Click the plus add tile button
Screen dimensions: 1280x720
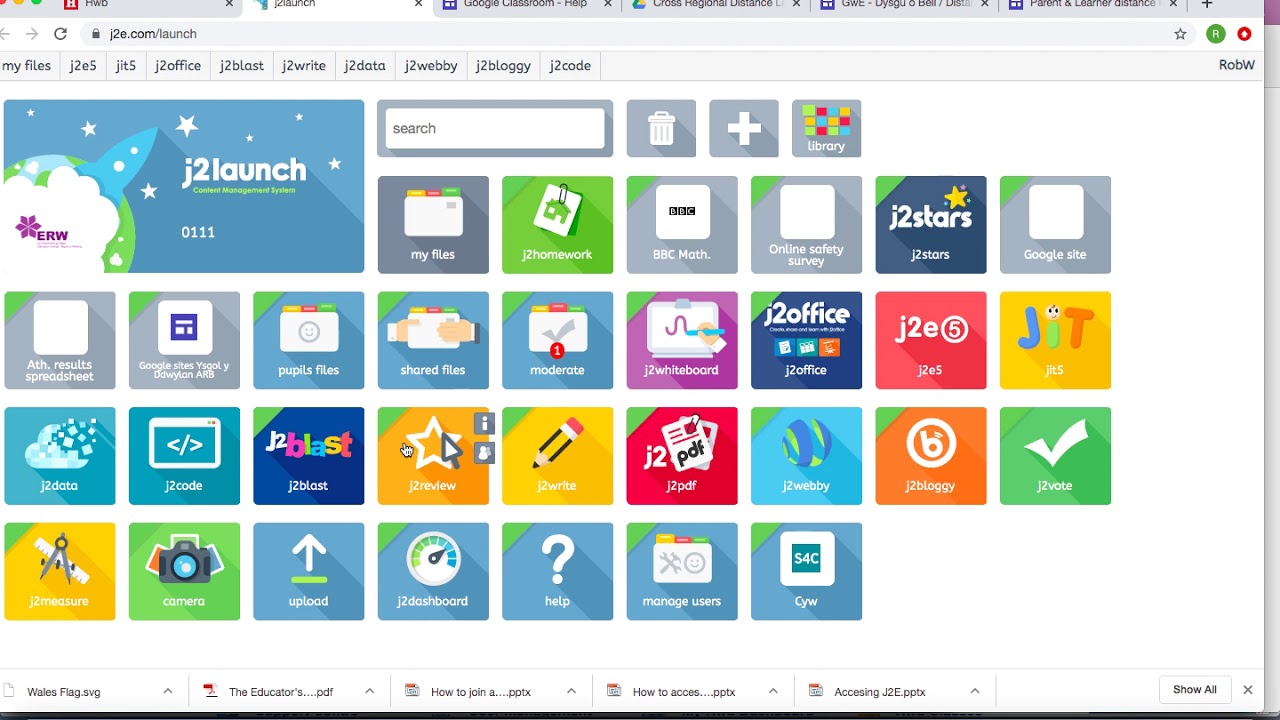pyautogui.click(x=744, y=128)
